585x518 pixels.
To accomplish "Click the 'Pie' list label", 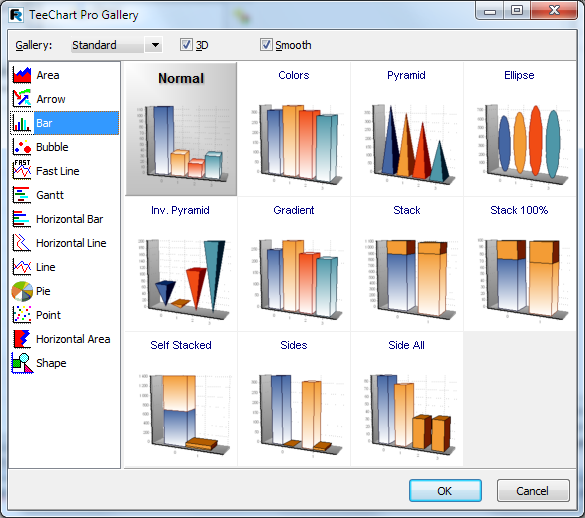I will 43,291.
